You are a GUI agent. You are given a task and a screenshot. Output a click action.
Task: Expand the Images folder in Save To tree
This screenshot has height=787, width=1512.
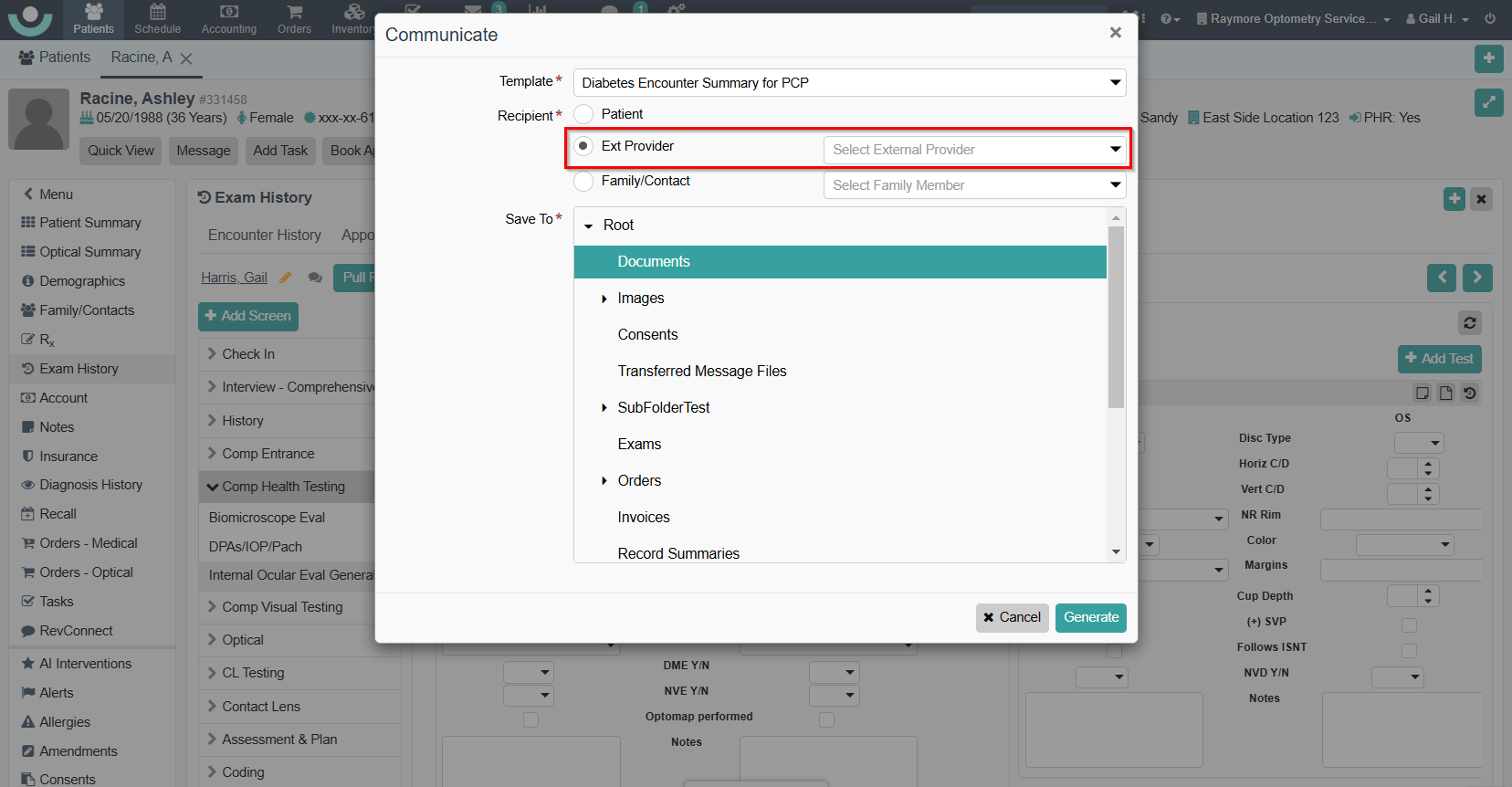pos(604,299)
